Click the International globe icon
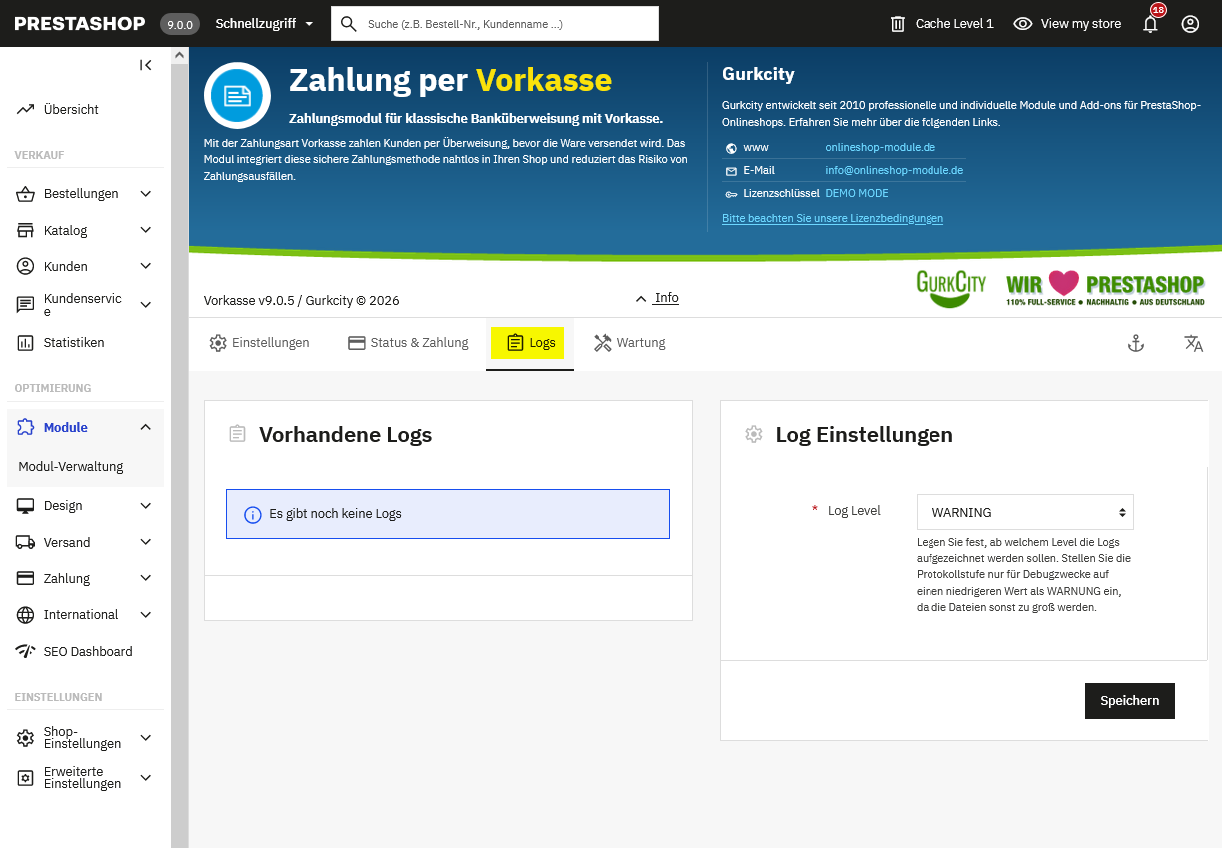The height and width of the screenshot is (848, 1223). [x=26, y=614]
